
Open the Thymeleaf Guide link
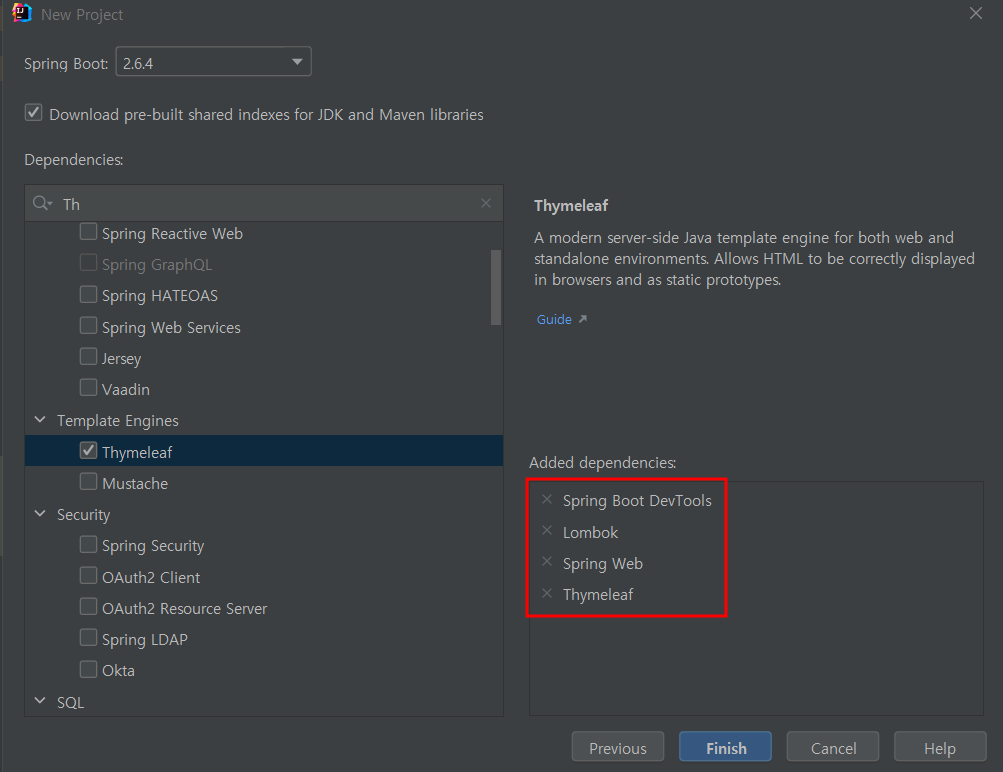click(554, 319)
